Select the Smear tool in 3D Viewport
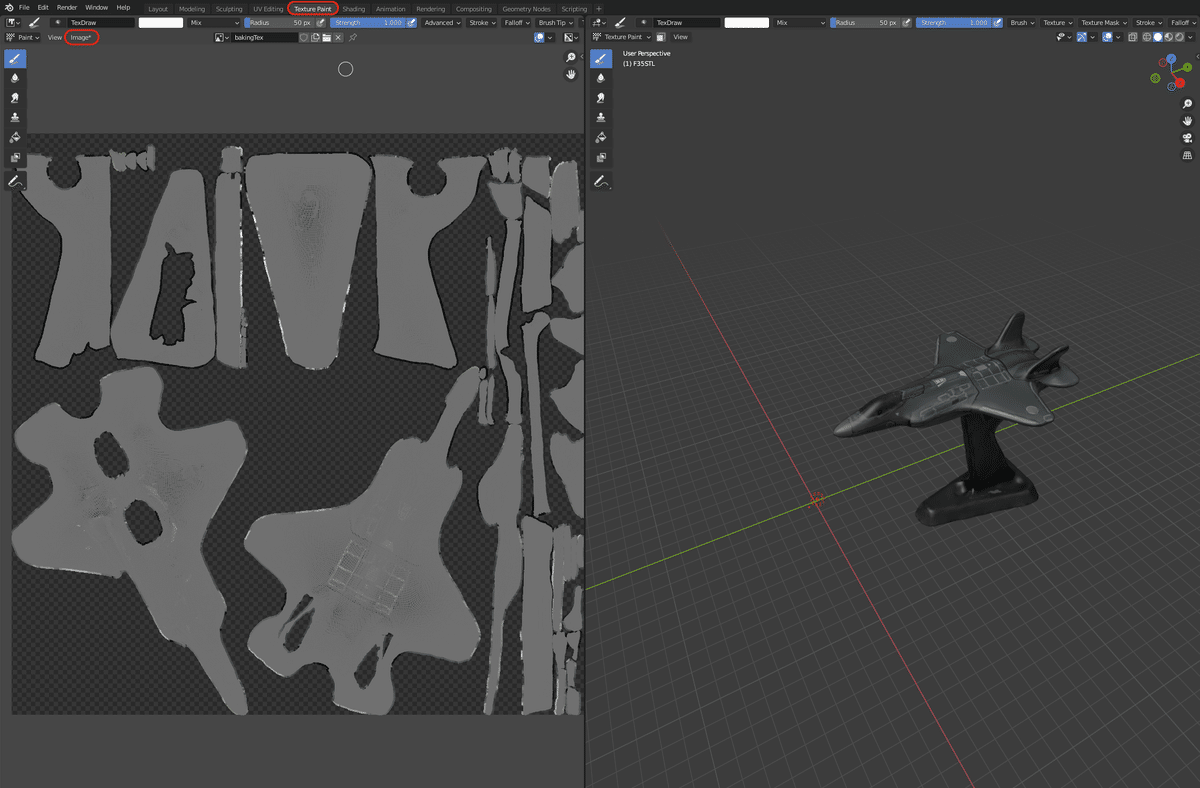The height and width of the screenshot is (788, 1200). [x=601, y=98]
